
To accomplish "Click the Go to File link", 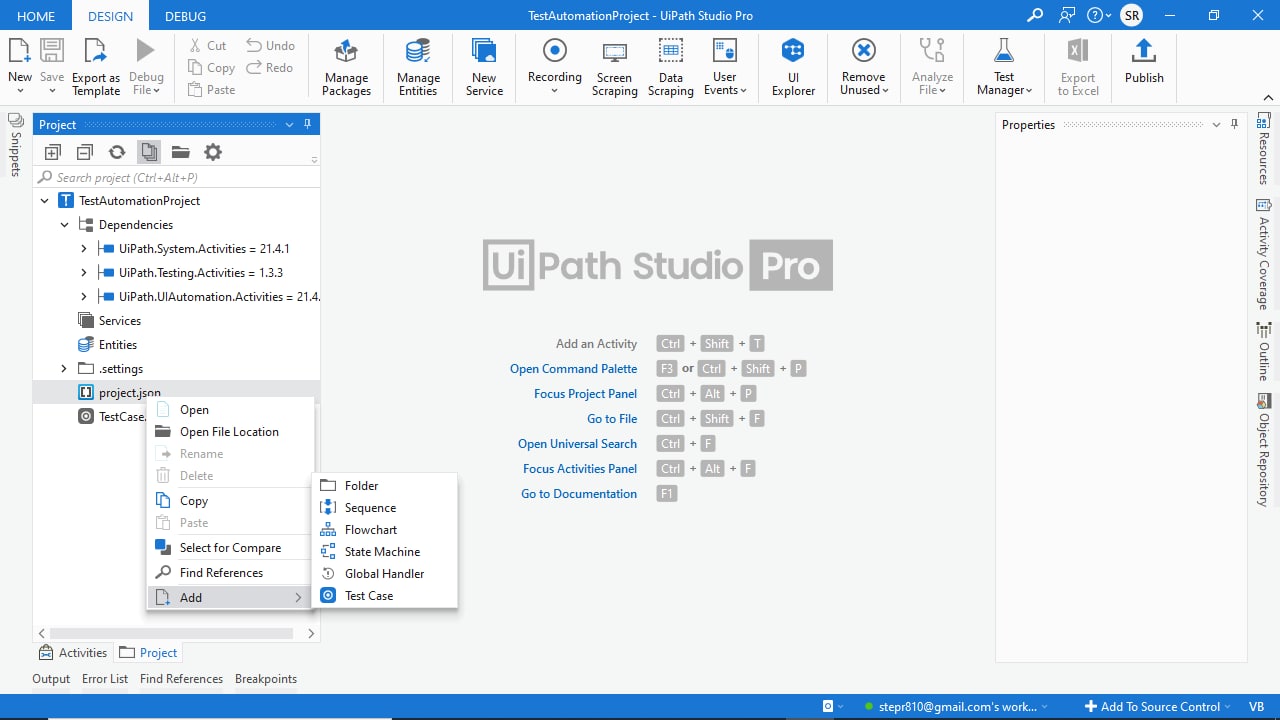I will pos(612,419).
